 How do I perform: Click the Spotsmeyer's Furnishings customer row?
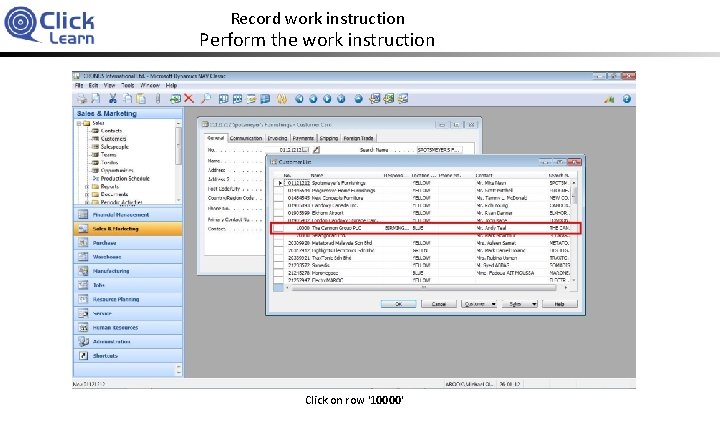pyautogui.click(x=422, y=183)
